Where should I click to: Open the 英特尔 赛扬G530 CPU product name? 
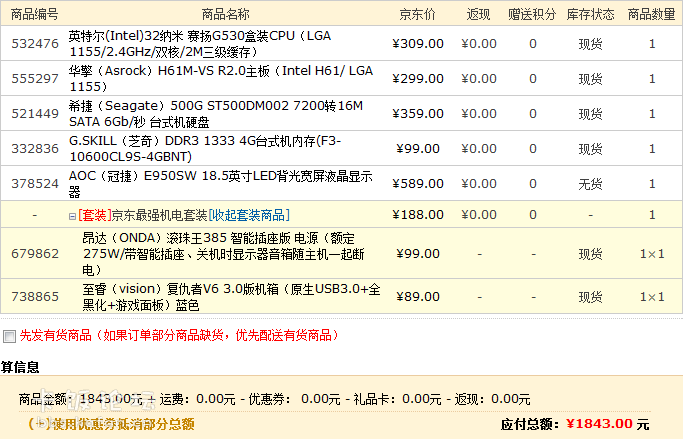click(x=200, y=44)
